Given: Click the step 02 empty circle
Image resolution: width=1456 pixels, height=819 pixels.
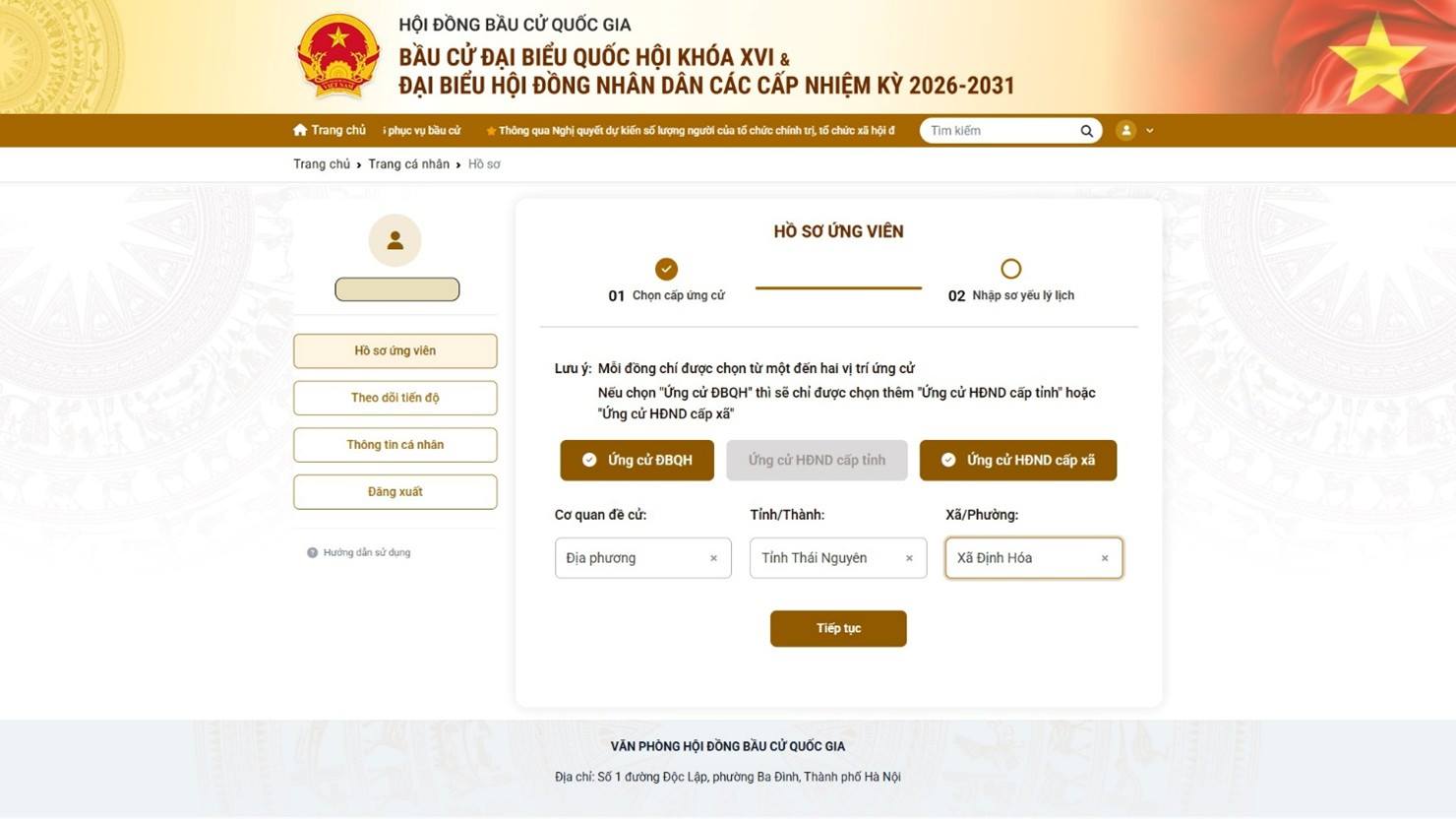Looking at the screenshot, I should click(1010, 269).
